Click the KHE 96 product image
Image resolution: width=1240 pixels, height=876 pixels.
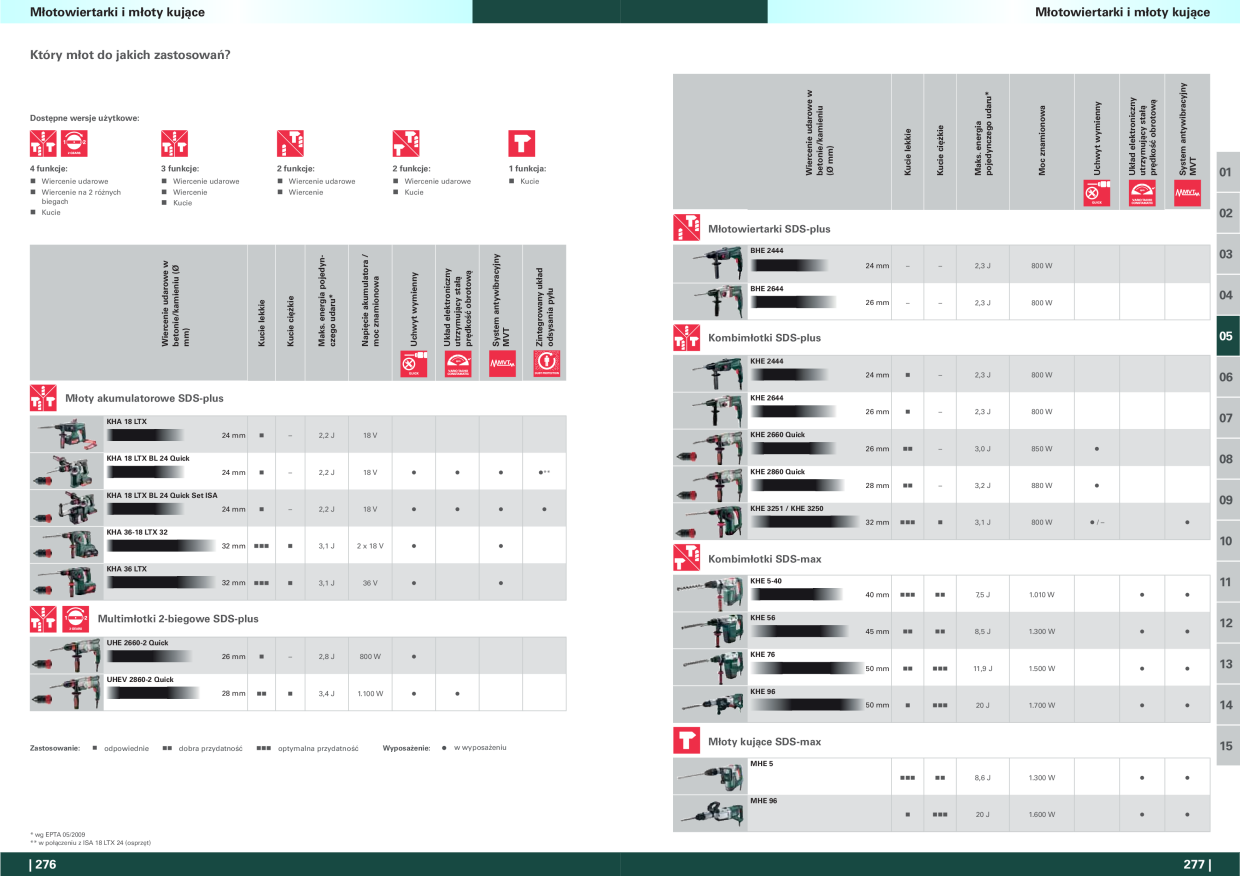point(708,704)
